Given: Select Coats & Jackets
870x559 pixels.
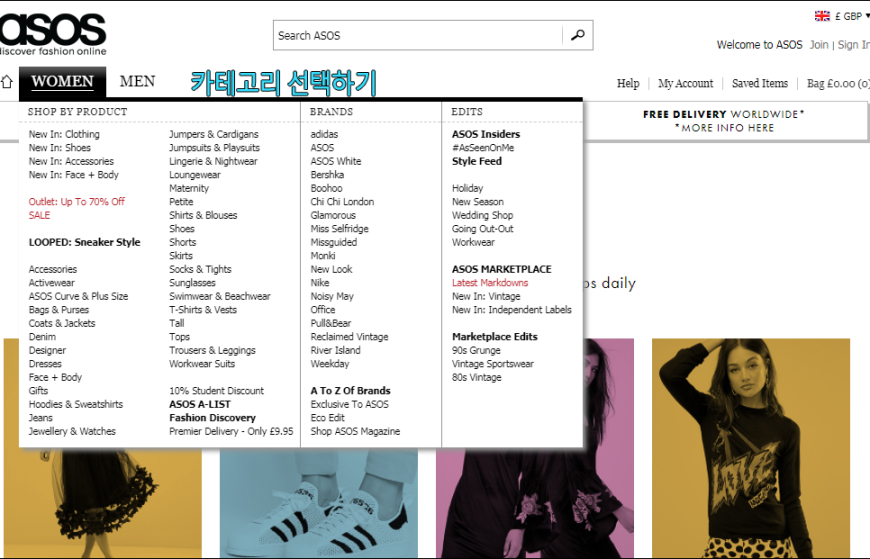Looking at the screenshot, I should 62,323.
